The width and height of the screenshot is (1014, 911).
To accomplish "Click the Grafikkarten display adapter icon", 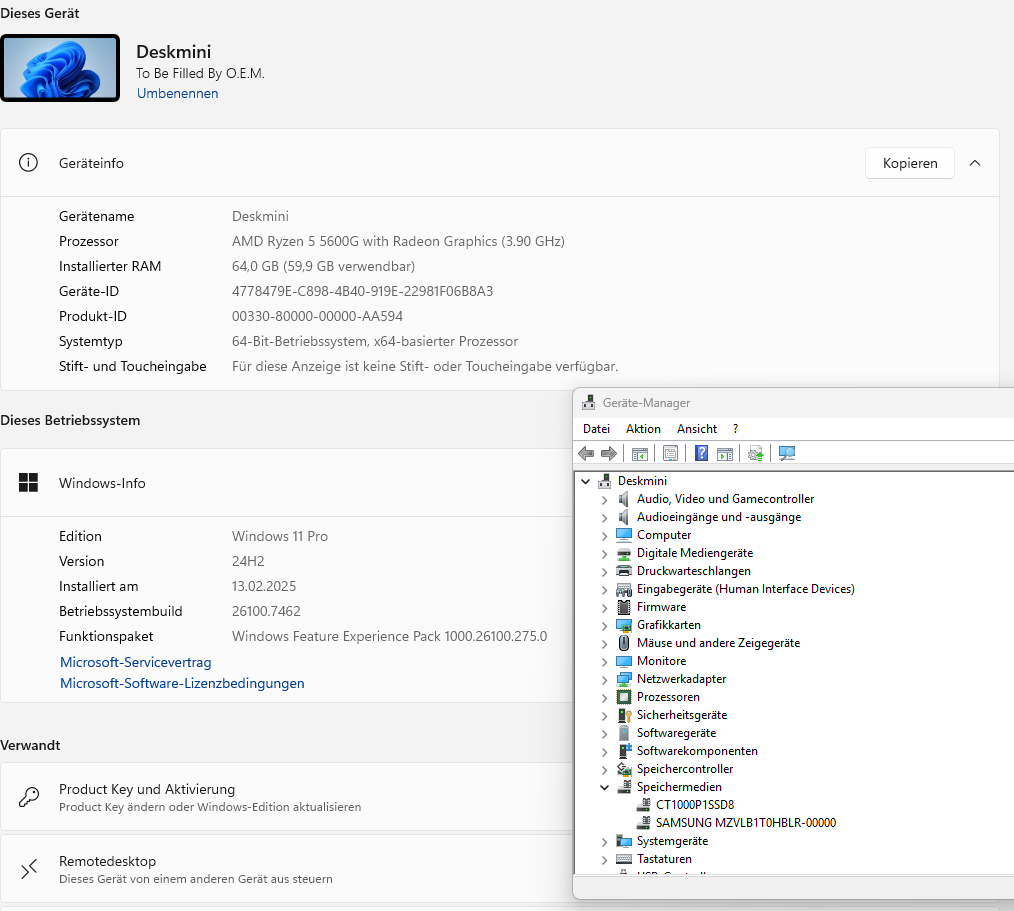I will 623,625.
